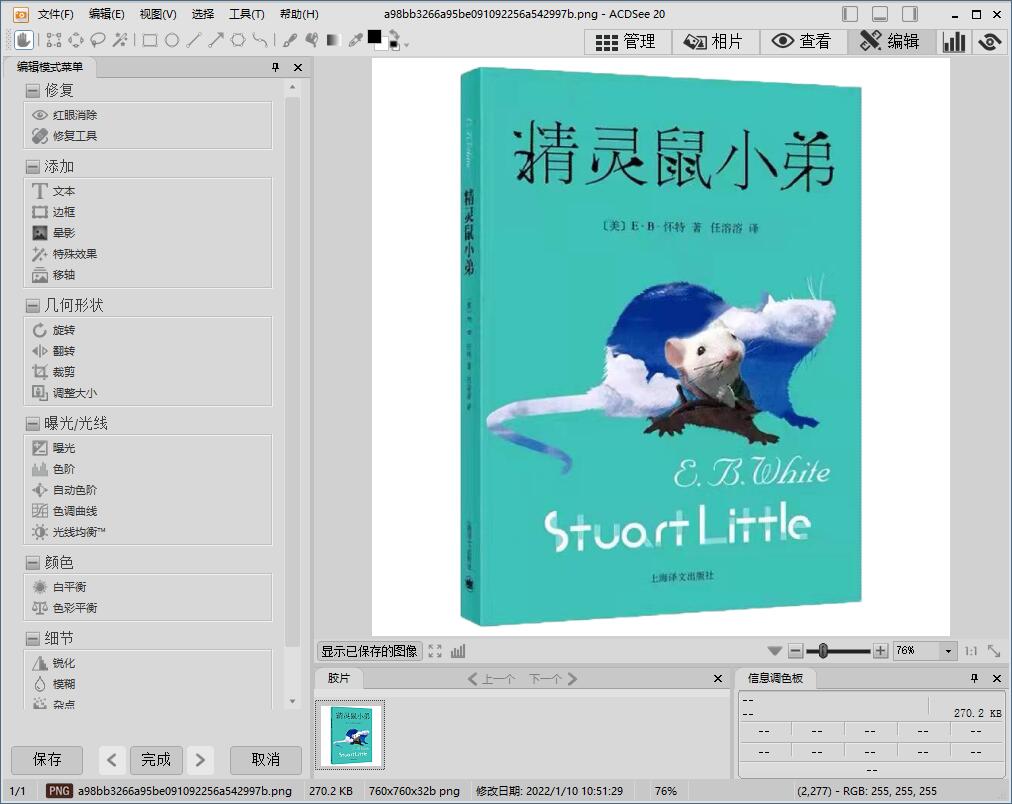This screenshot has width=1012, height=804.
Task: Choose the Ellipse drawing tool
Action: (172, 40)
